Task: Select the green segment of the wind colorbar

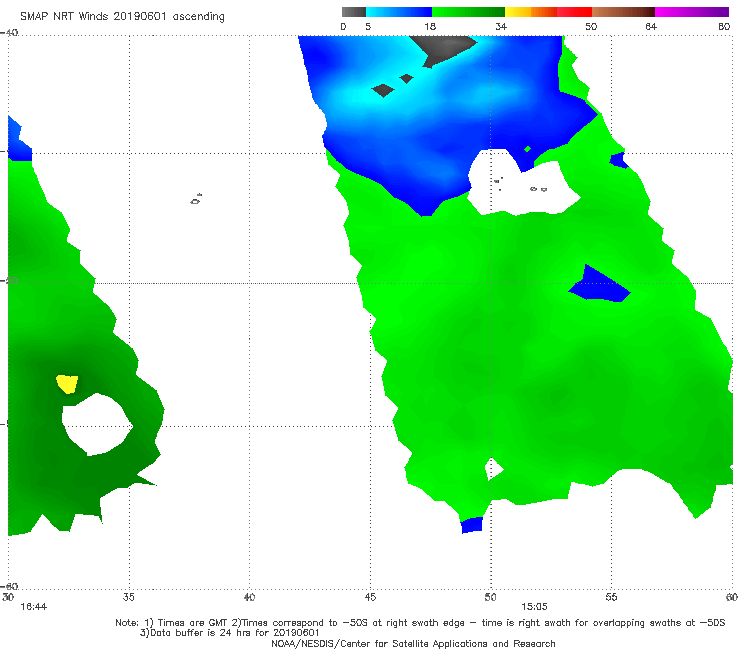Action: tap(468, 12)
